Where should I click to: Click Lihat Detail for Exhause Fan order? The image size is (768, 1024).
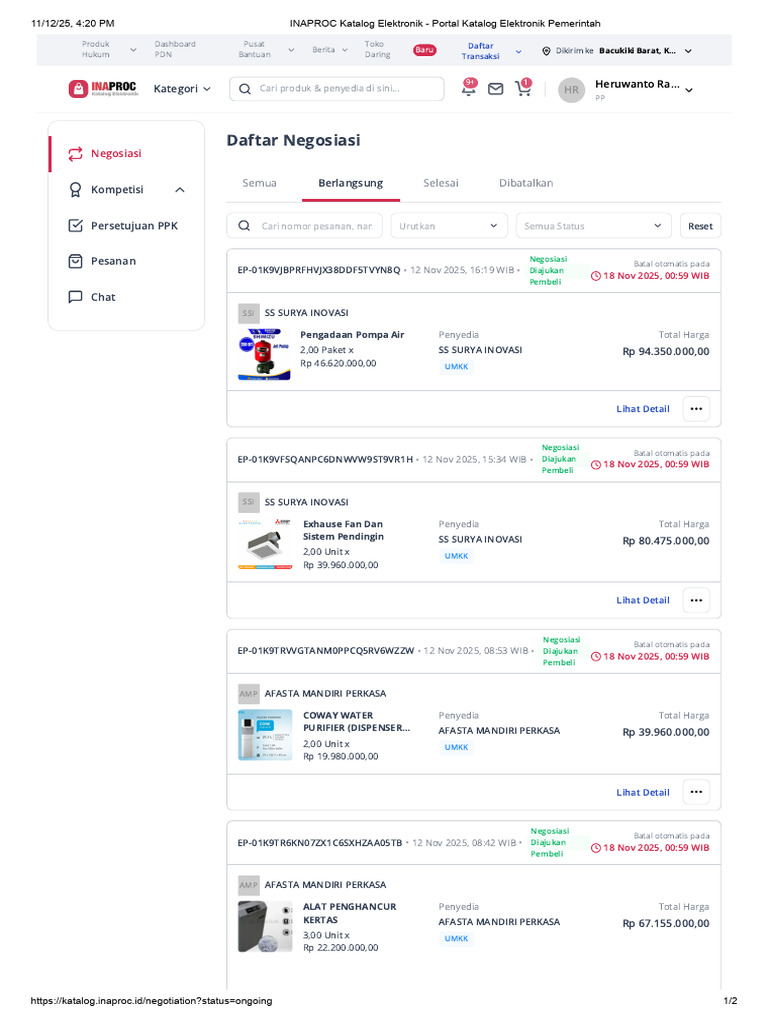coord(643,600)
